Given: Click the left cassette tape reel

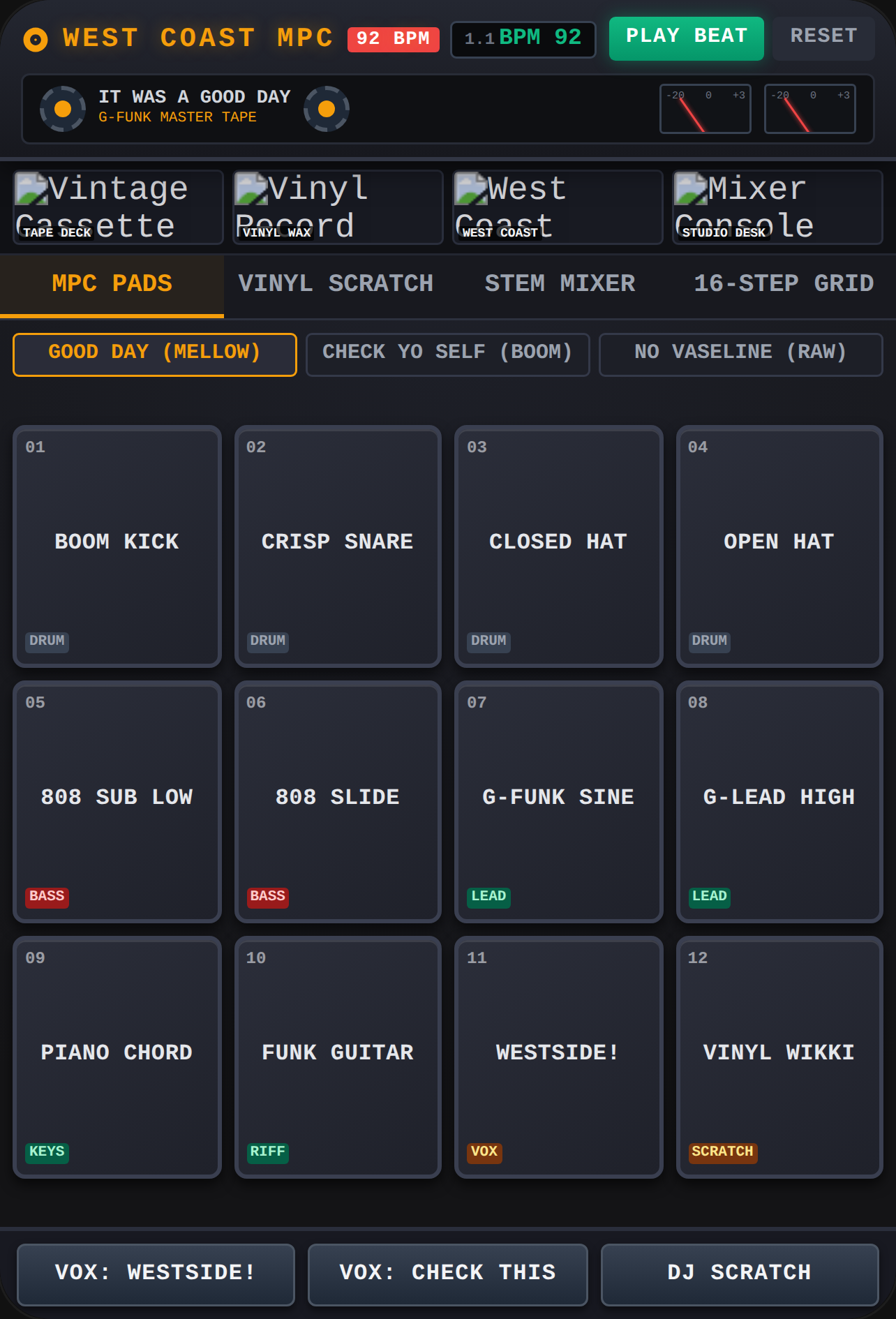Looking at the screenshot, I should (x=63, y=109).
